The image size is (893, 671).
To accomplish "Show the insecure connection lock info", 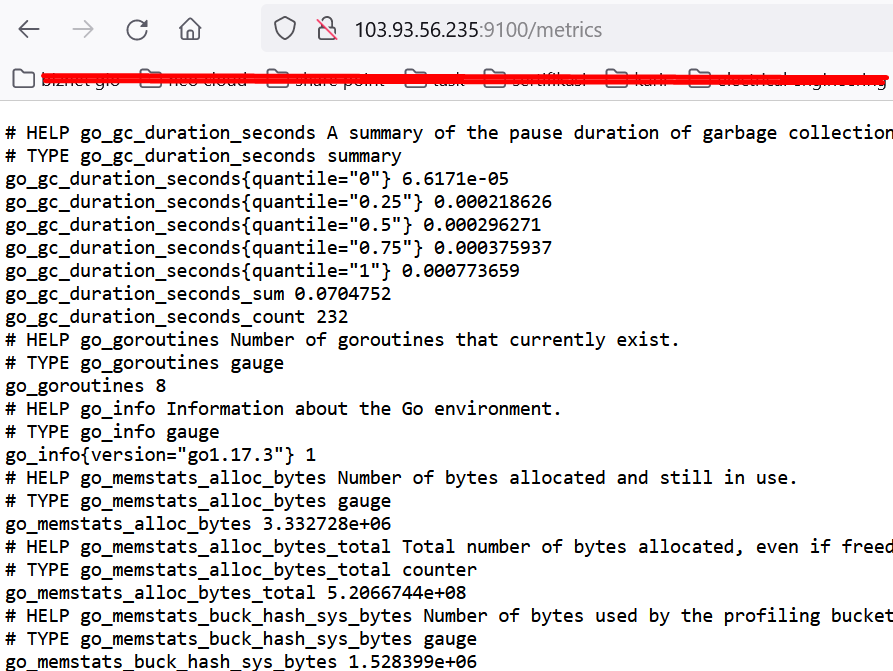I will click(x=325, y=30).
